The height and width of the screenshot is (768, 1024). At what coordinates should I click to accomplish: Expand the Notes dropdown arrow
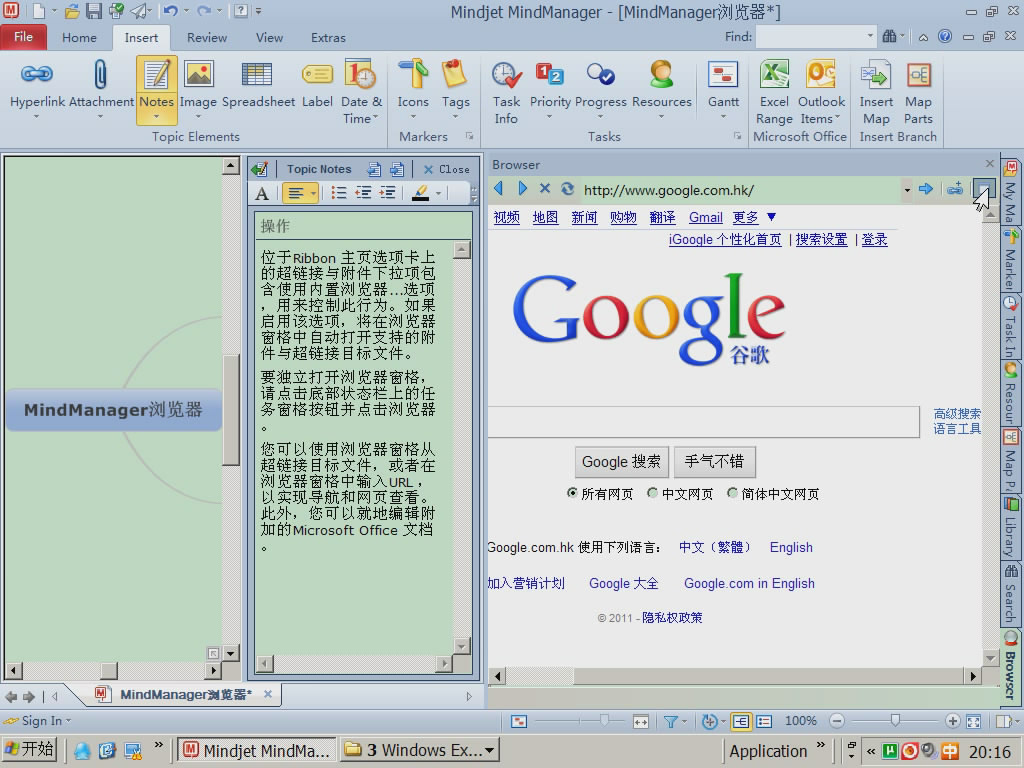click(157, 118)
